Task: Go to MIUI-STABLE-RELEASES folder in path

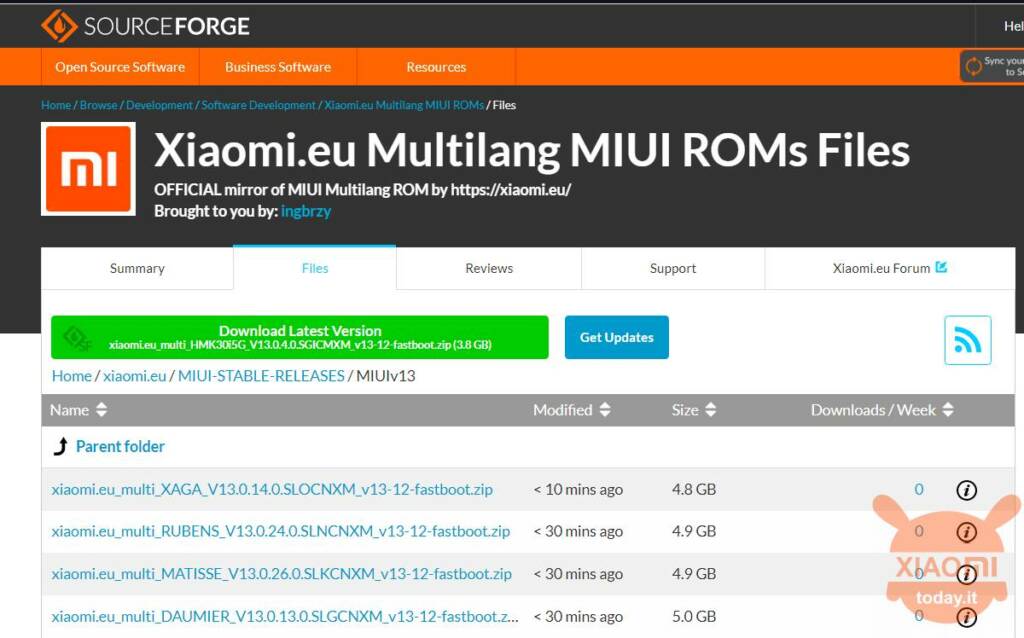Action: [261, 376]
